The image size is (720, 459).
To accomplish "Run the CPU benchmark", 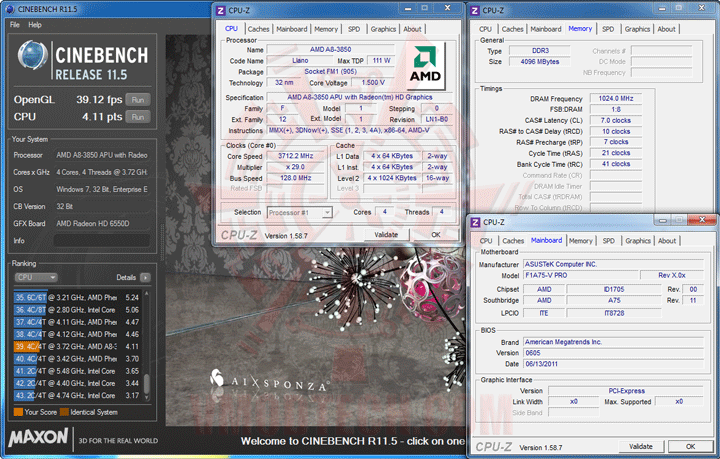I will [138, 117].
